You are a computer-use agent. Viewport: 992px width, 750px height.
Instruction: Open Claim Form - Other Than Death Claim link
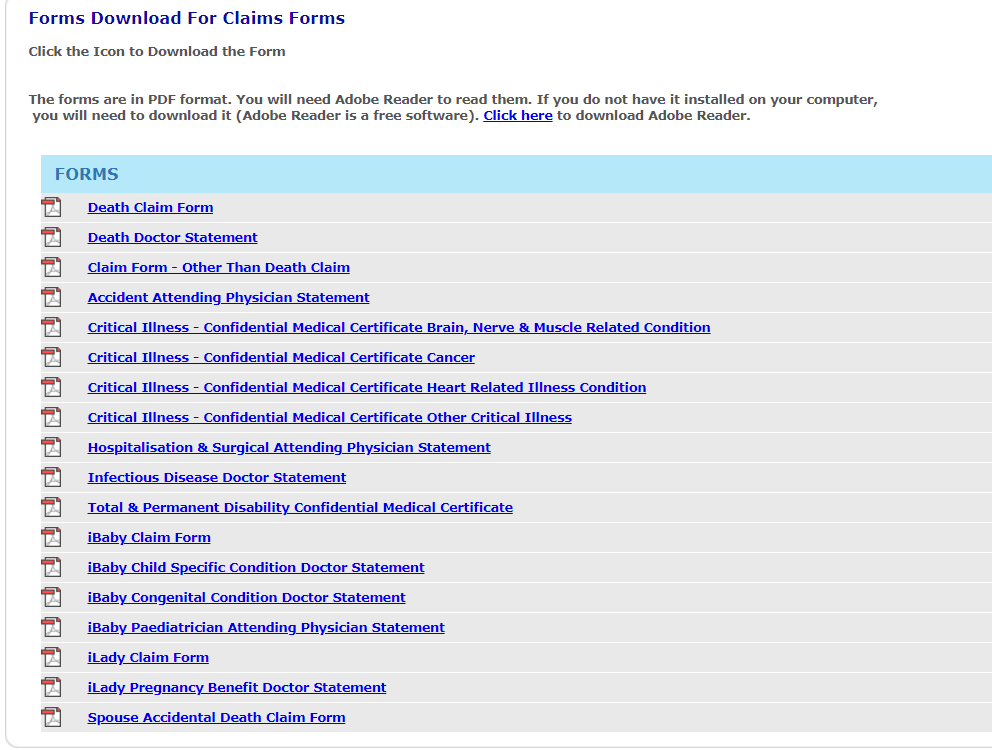[x=219, y=268]
